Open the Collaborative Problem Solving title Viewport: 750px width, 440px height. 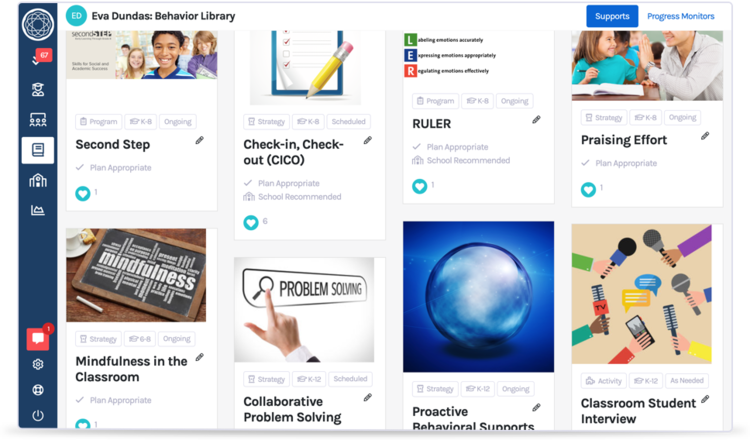click(292, 409)
